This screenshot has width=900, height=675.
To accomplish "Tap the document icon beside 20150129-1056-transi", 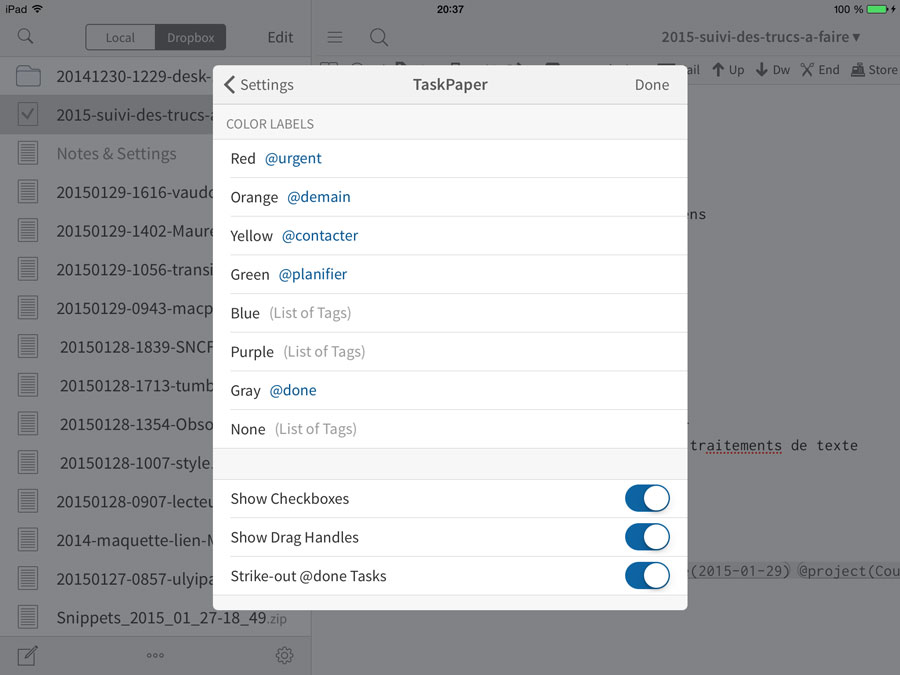I will tap(28, 269).
